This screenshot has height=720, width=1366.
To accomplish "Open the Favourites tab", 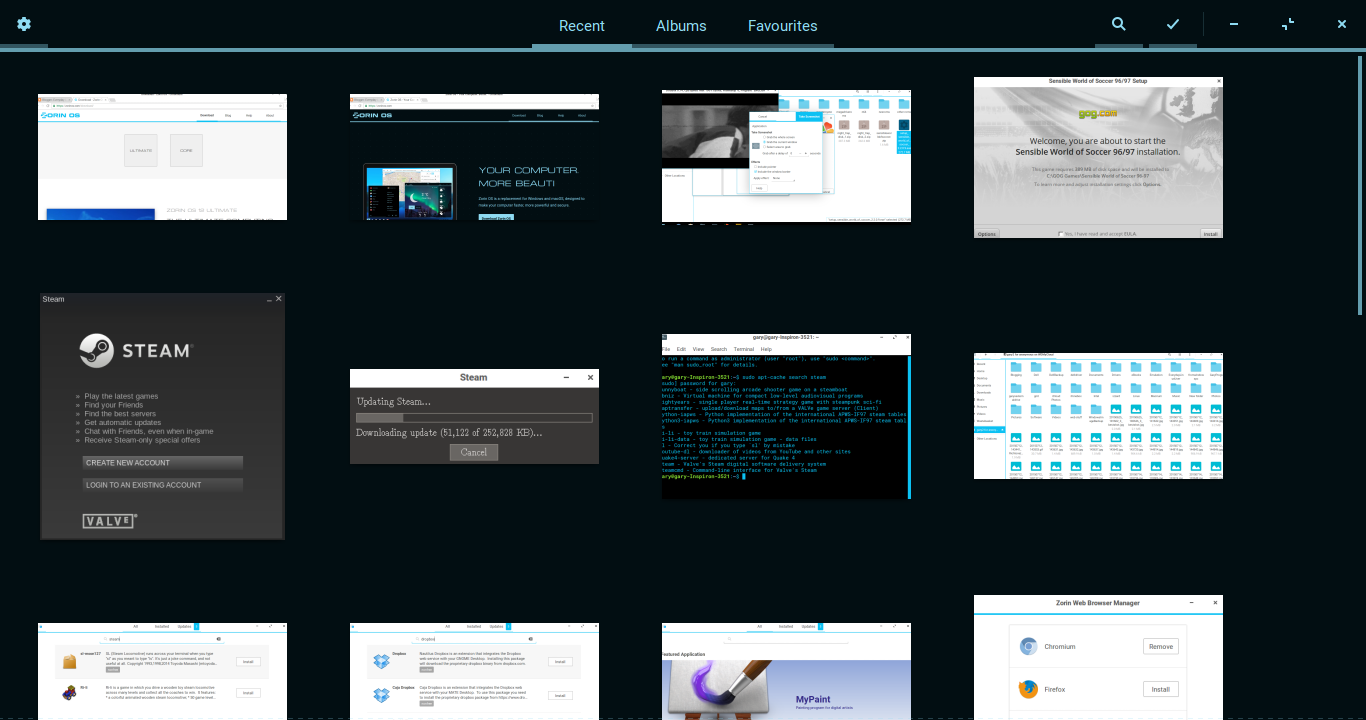I will click(x=782, y=26).
